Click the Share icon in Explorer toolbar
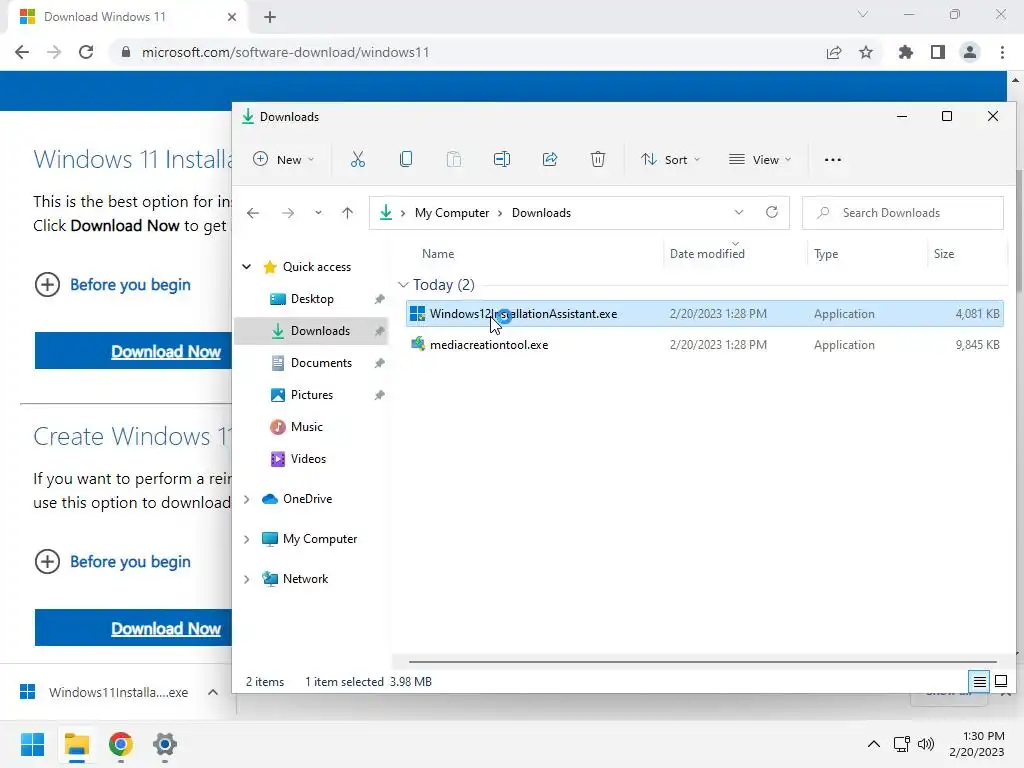Image resolution: width=1024 pixels, height=768 pixels. [x=550, y=159]
